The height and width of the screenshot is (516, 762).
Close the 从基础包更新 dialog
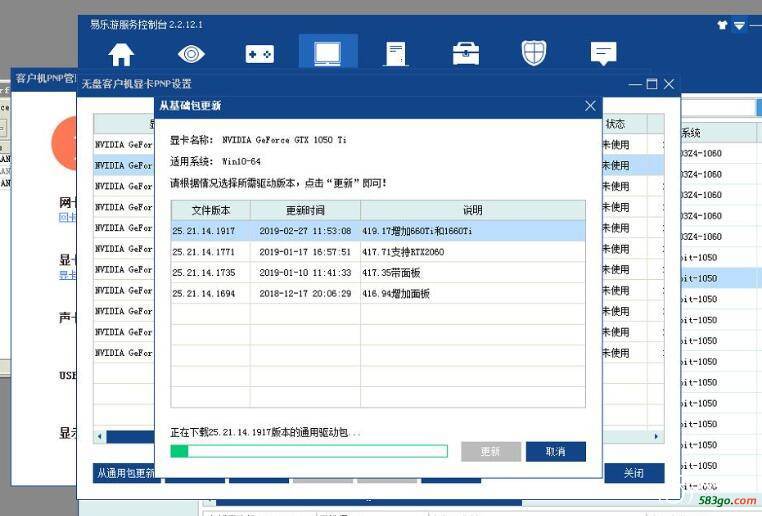(590, 105)
